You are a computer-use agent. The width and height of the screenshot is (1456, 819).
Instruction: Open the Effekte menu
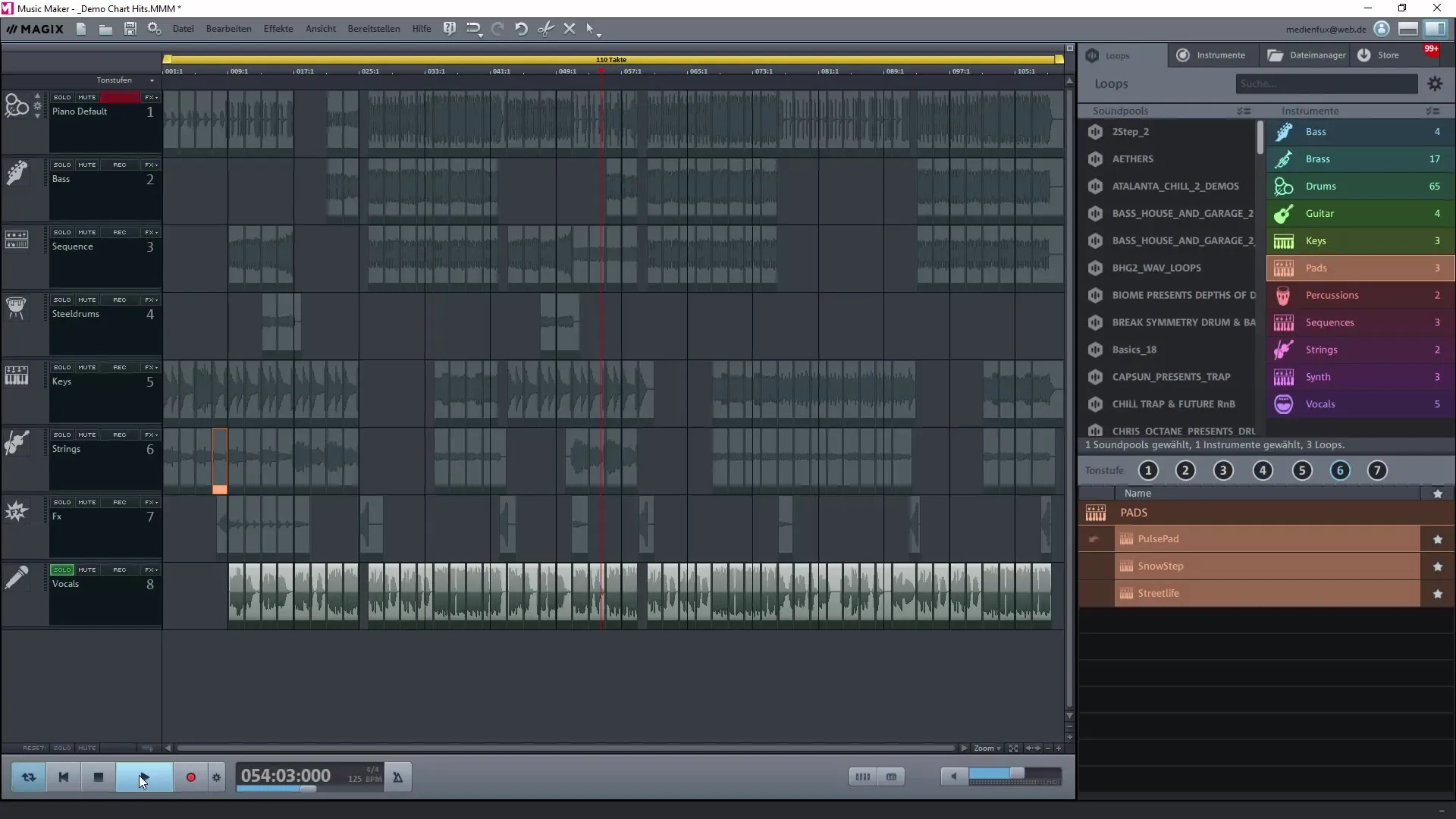pos(278,29)
